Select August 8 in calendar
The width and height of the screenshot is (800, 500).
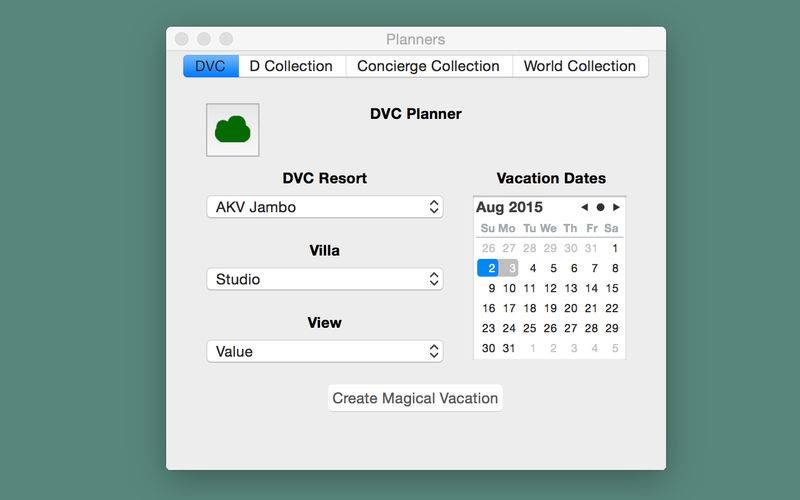pyautogui.click(x=615, y=268)
